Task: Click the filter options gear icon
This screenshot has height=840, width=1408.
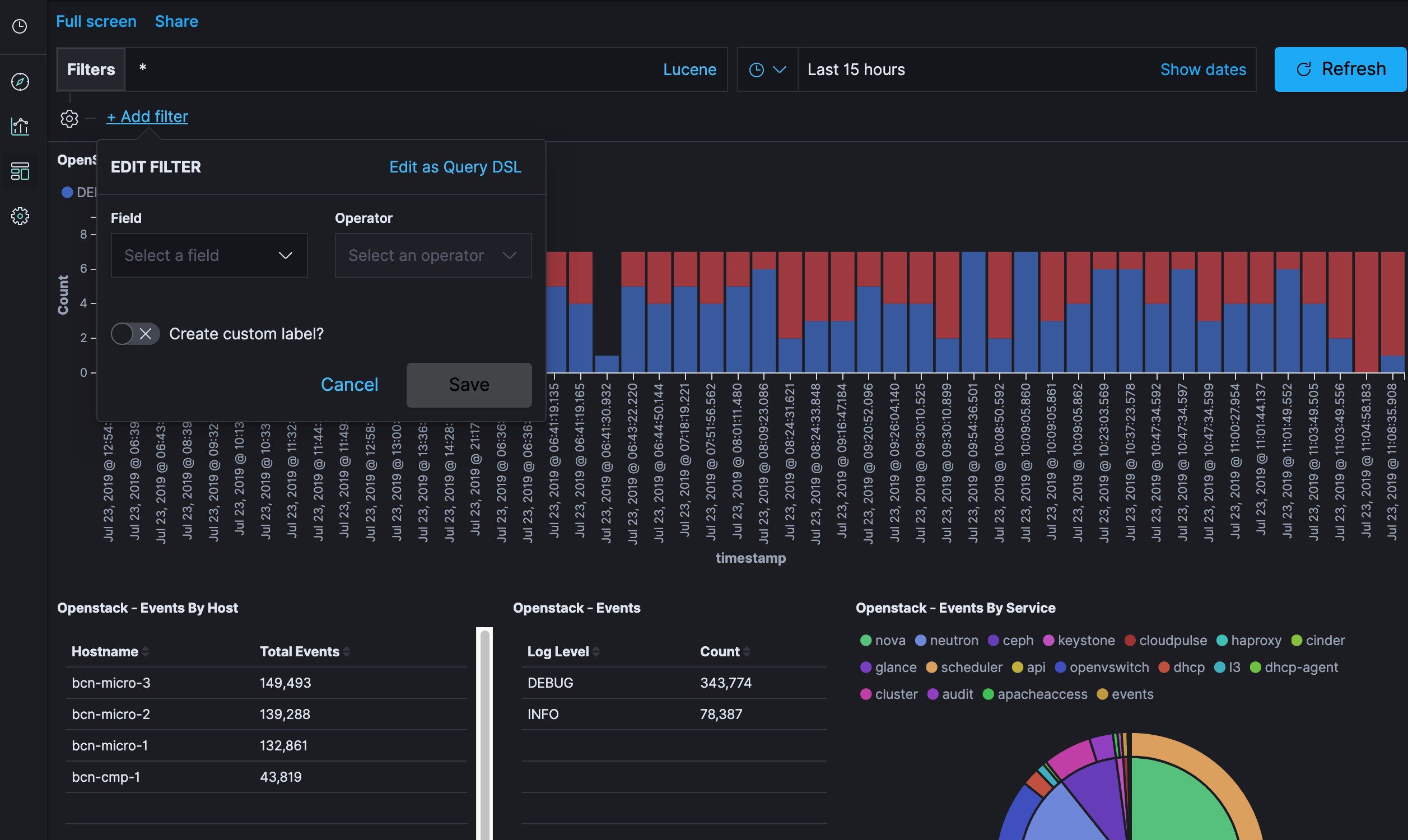Action: [69, 118]
